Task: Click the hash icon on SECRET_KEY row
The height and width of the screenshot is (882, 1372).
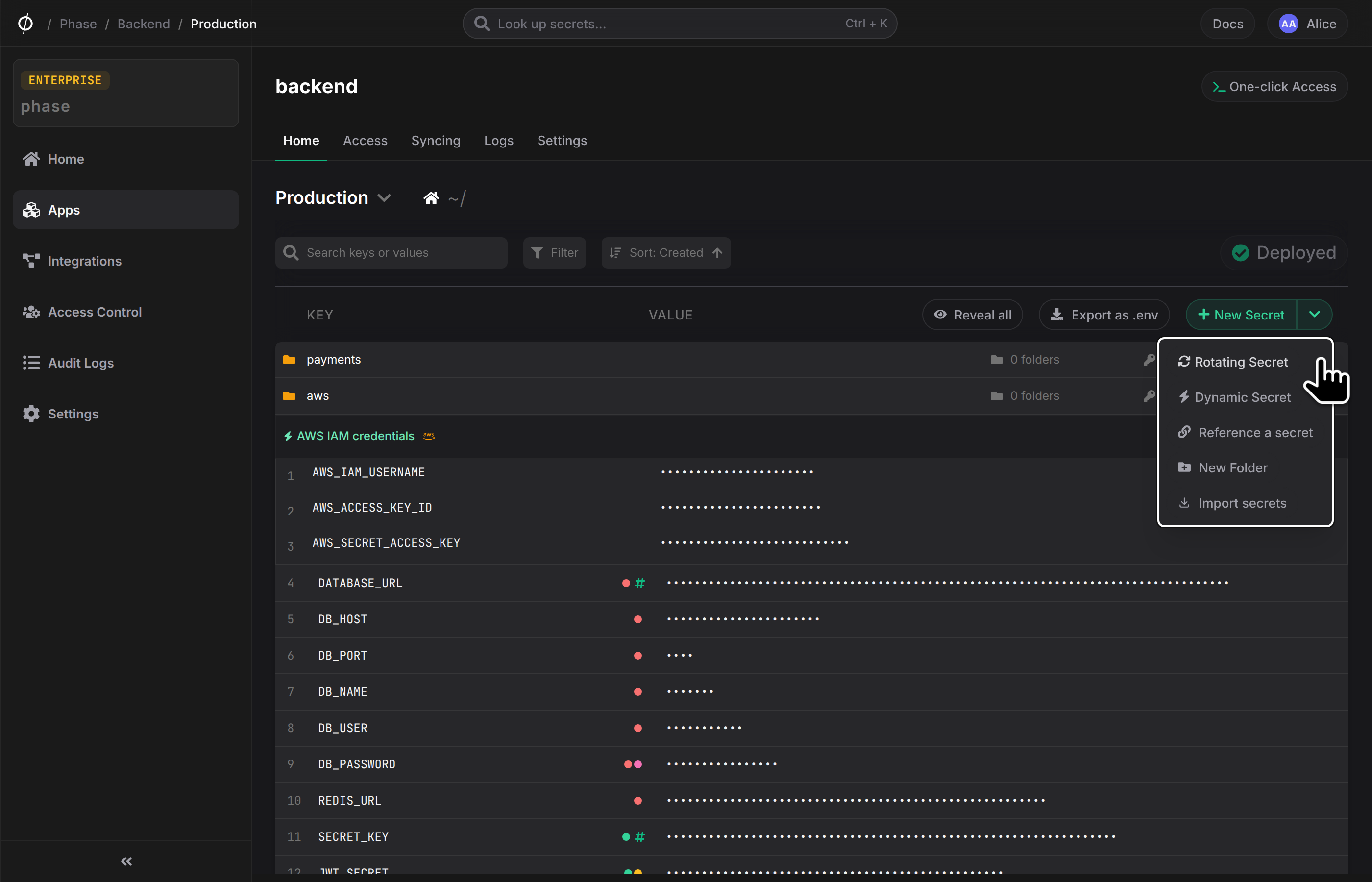Action: [639, 836]
